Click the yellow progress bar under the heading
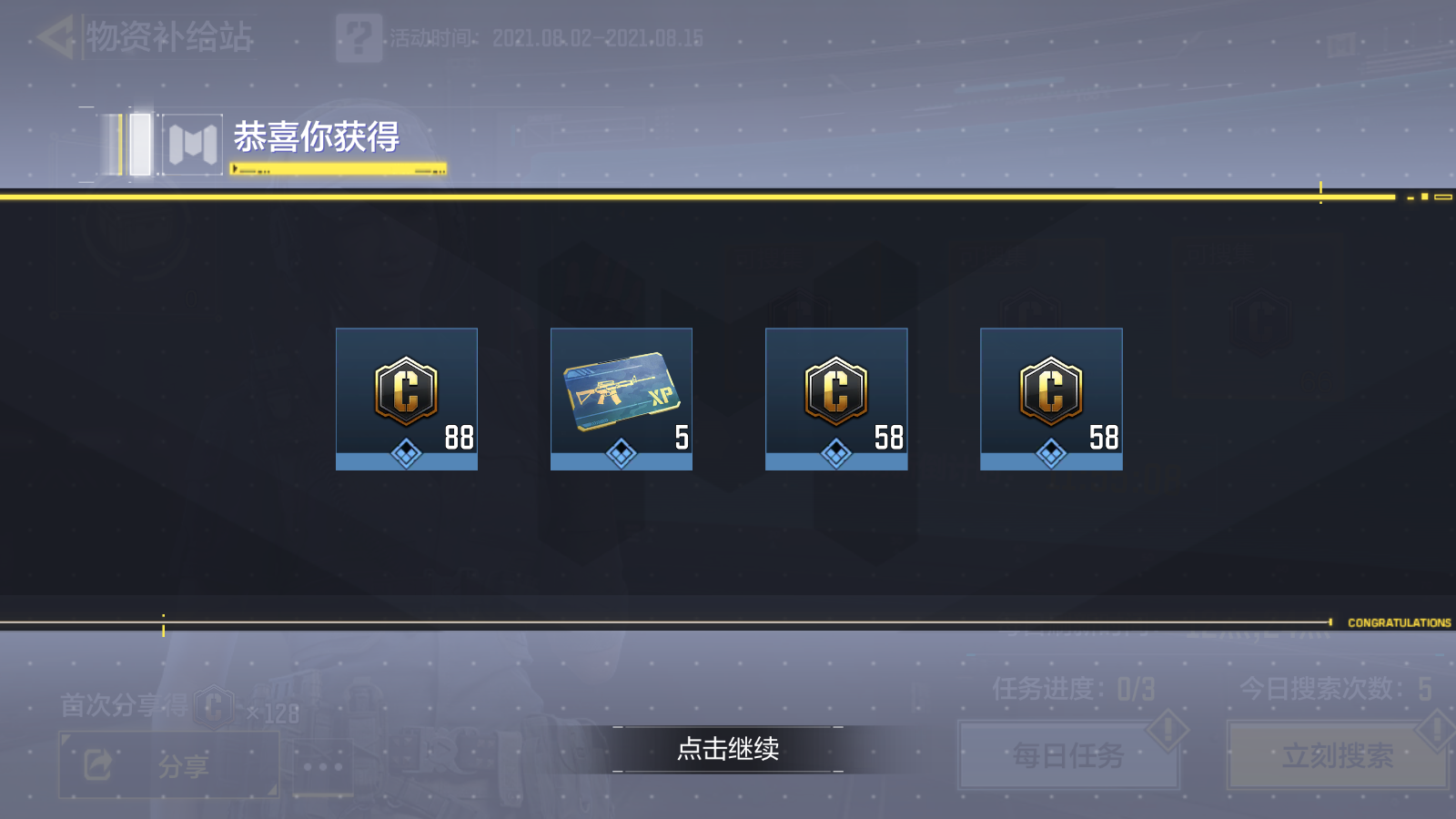The image size is (1456, 819). pyautogui.click(x=339, y=169)
